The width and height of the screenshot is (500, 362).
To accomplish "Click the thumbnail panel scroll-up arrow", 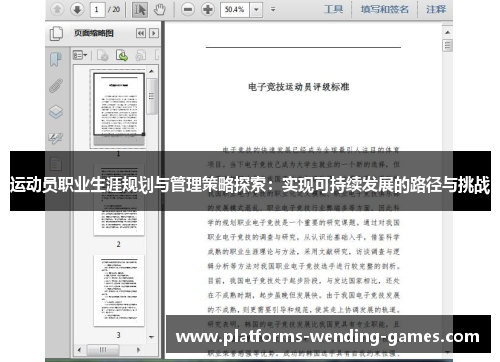I will (152, 71).
